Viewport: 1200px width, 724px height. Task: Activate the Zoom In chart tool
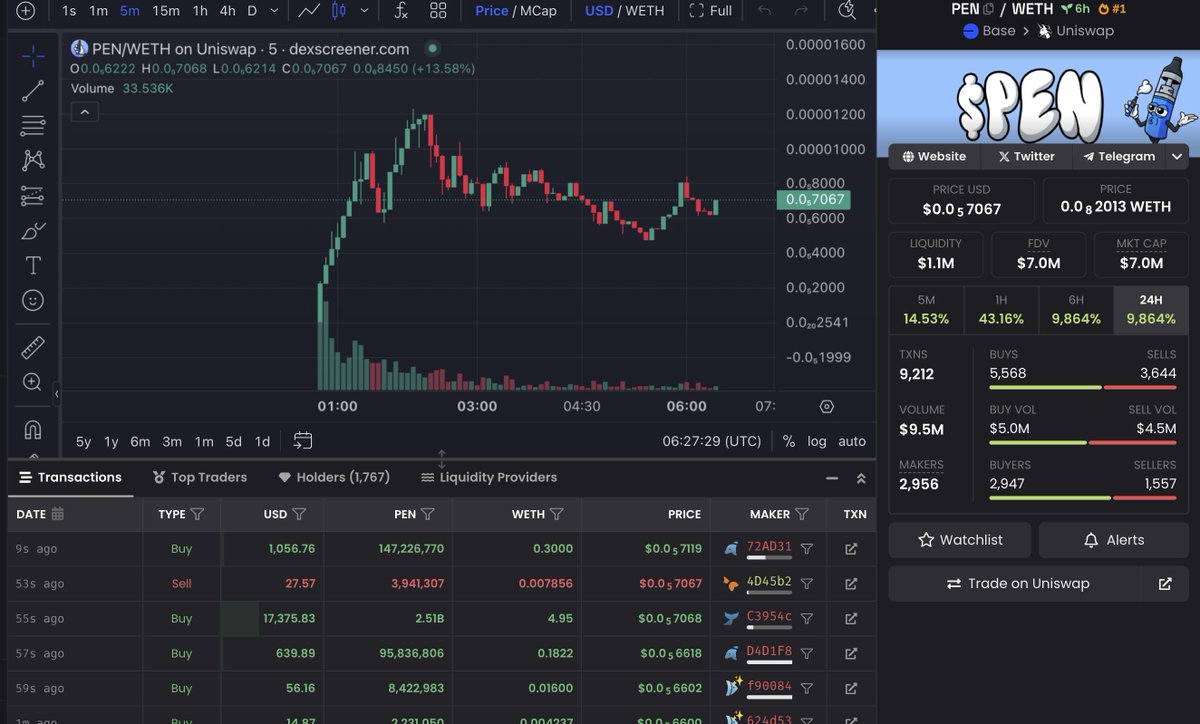[x=33, y=382]
